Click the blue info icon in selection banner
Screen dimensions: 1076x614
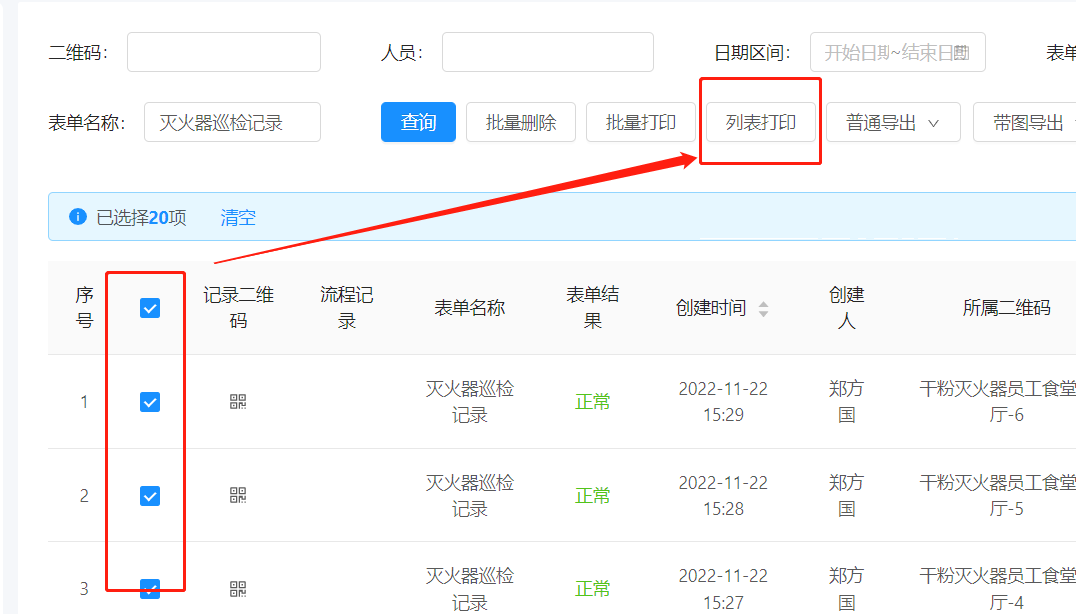click(78, 216)
